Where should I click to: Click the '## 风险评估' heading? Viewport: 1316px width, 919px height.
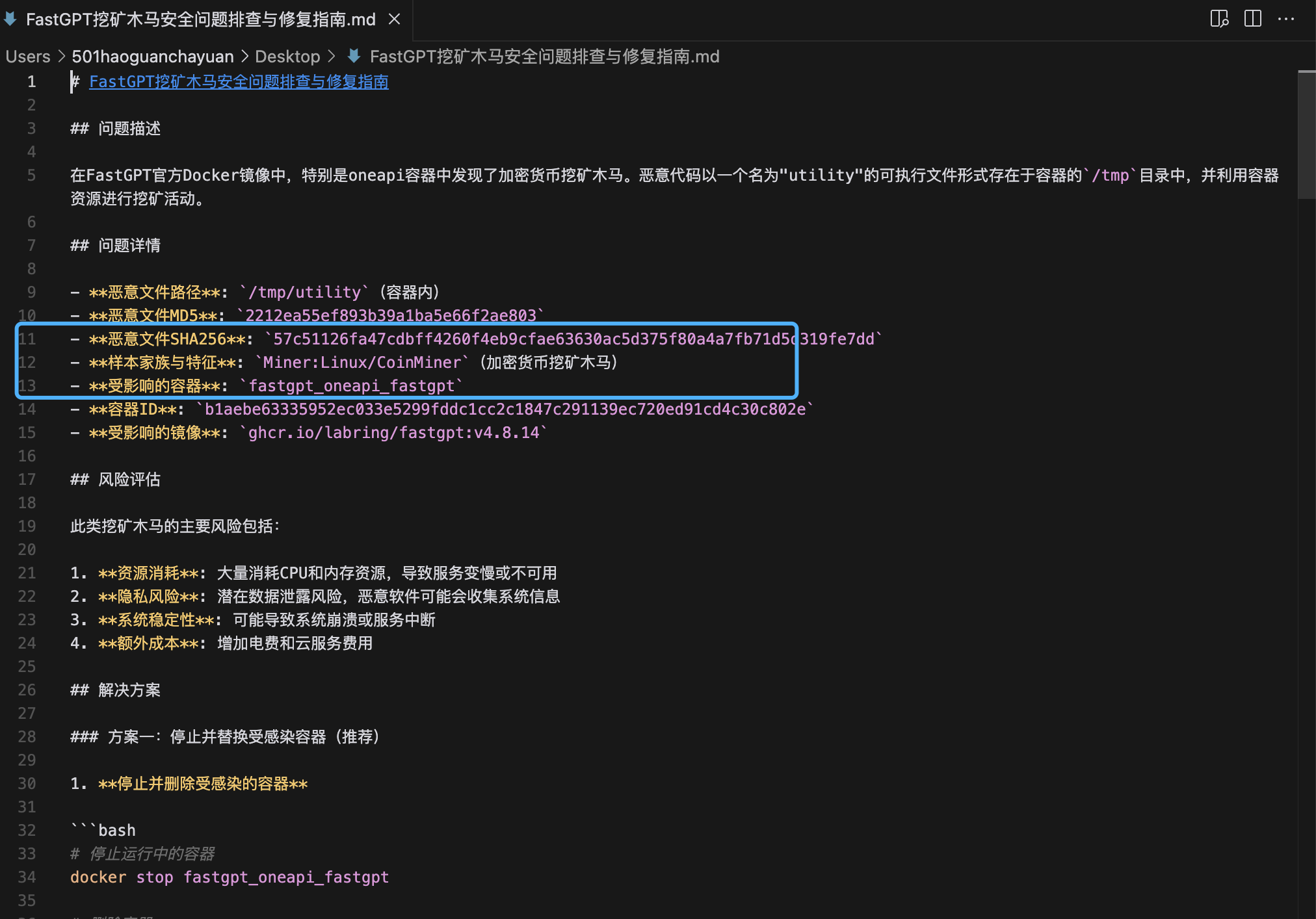coord(116,480)
